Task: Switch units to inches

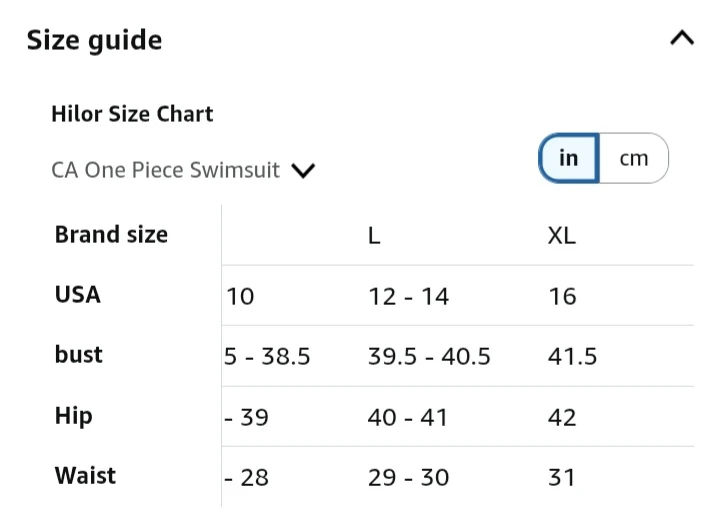Action: click(x=569, y=158)
